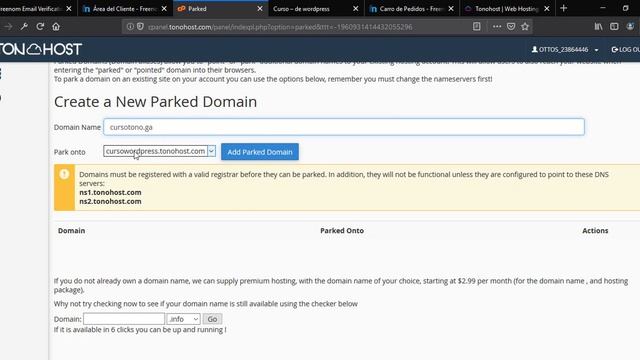Close the Tonohost Web Hosting tab
The width and height of the screenshot is (640, 360).
(x=547, y=9)
